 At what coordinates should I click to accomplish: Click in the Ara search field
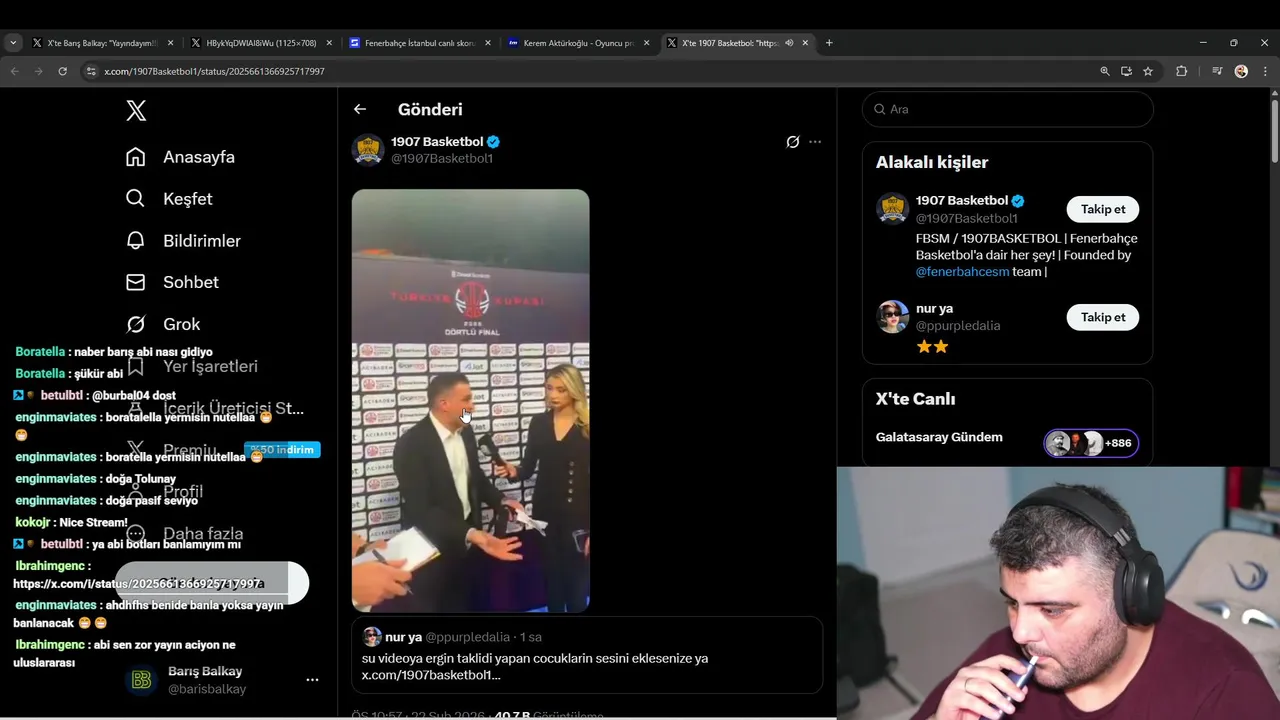[x=1008, y=109]
